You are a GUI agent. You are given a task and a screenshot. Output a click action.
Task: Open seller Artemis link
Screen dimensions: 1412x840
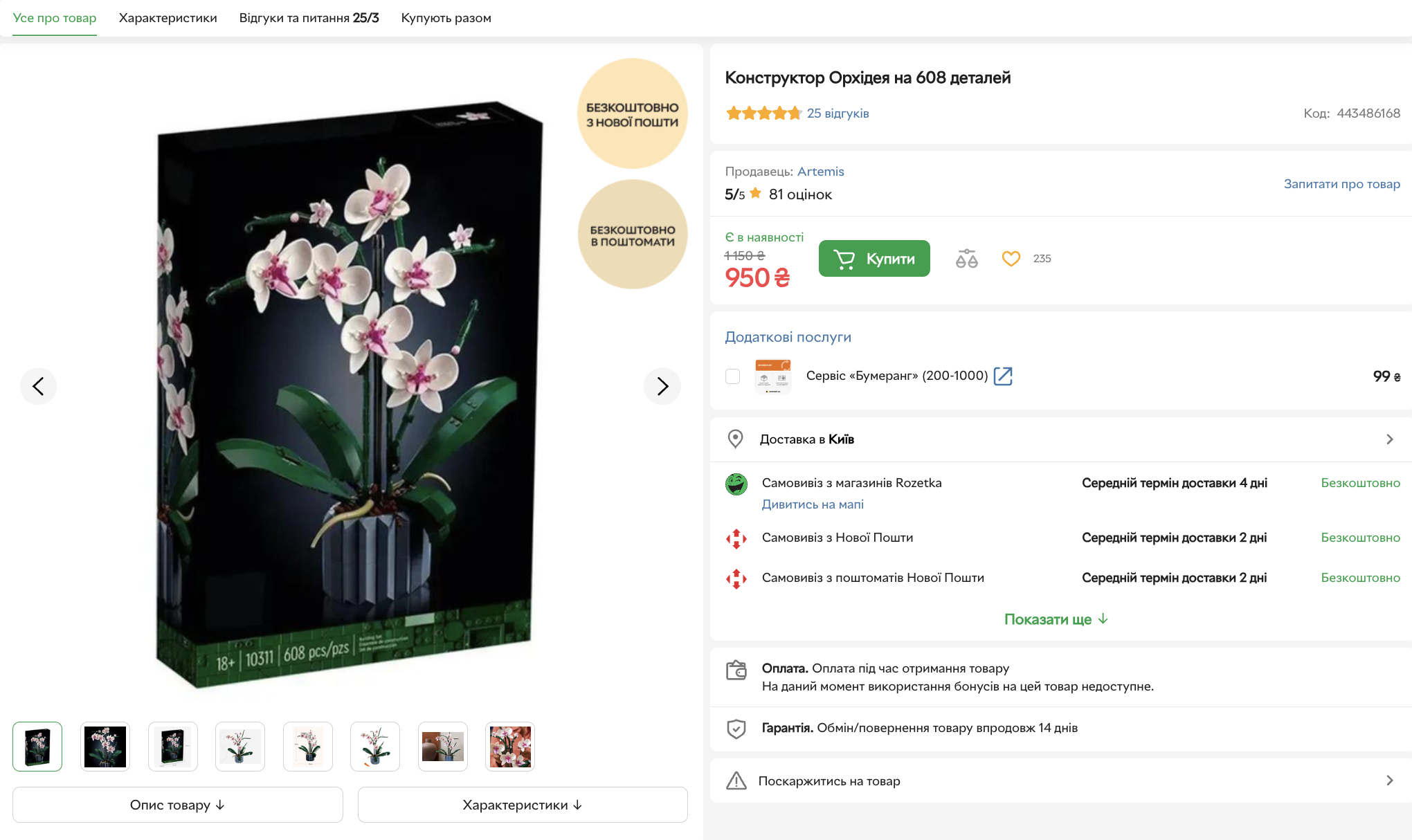tap(821, 172)
